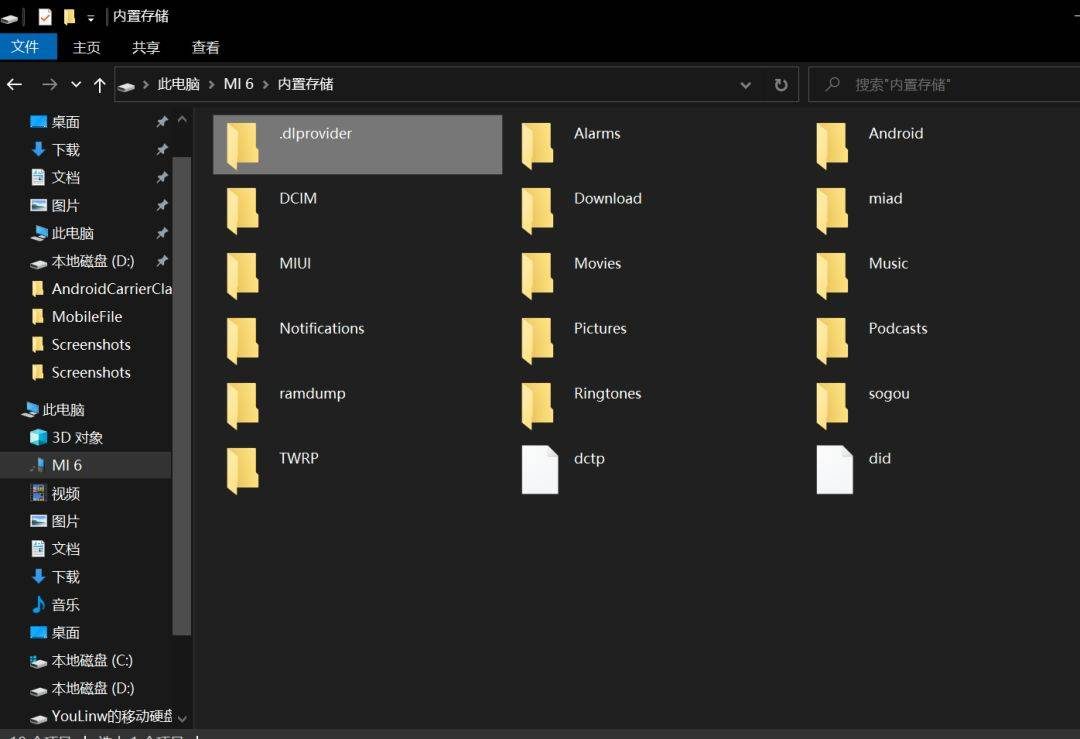Select MI 6 device in navigation pane

67,466
